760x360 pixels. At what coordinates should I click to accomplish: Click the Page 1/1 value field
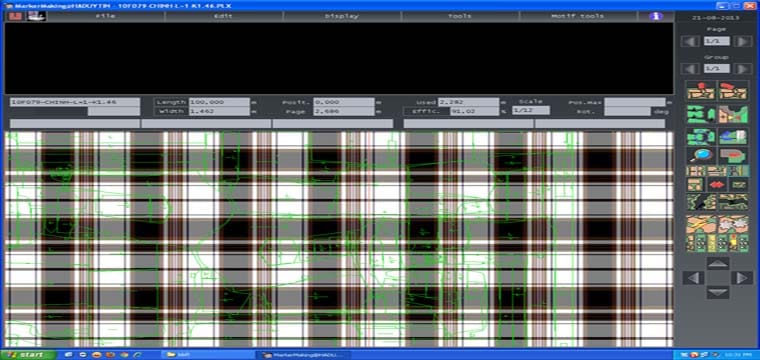coord(716,41)
